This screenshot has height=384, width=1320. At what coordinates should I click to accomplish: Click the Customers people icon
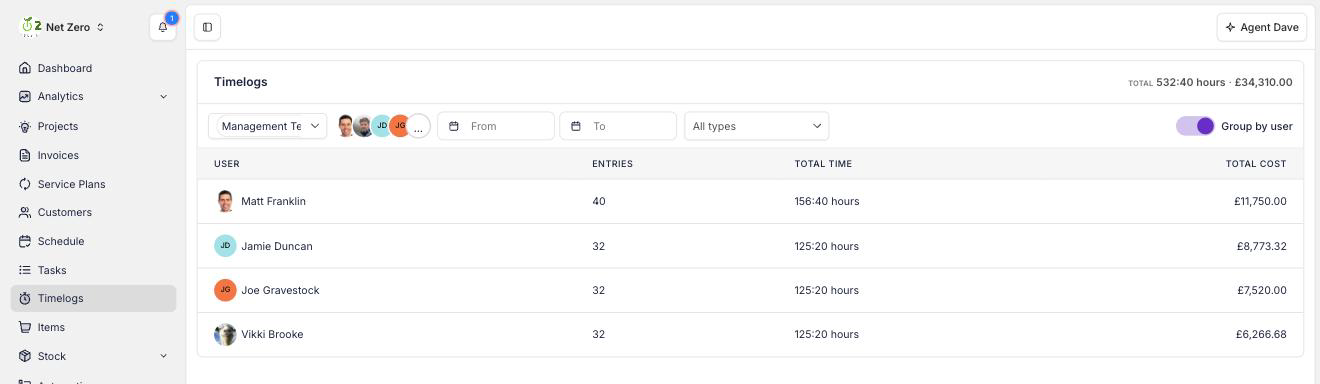coord(25,212)
